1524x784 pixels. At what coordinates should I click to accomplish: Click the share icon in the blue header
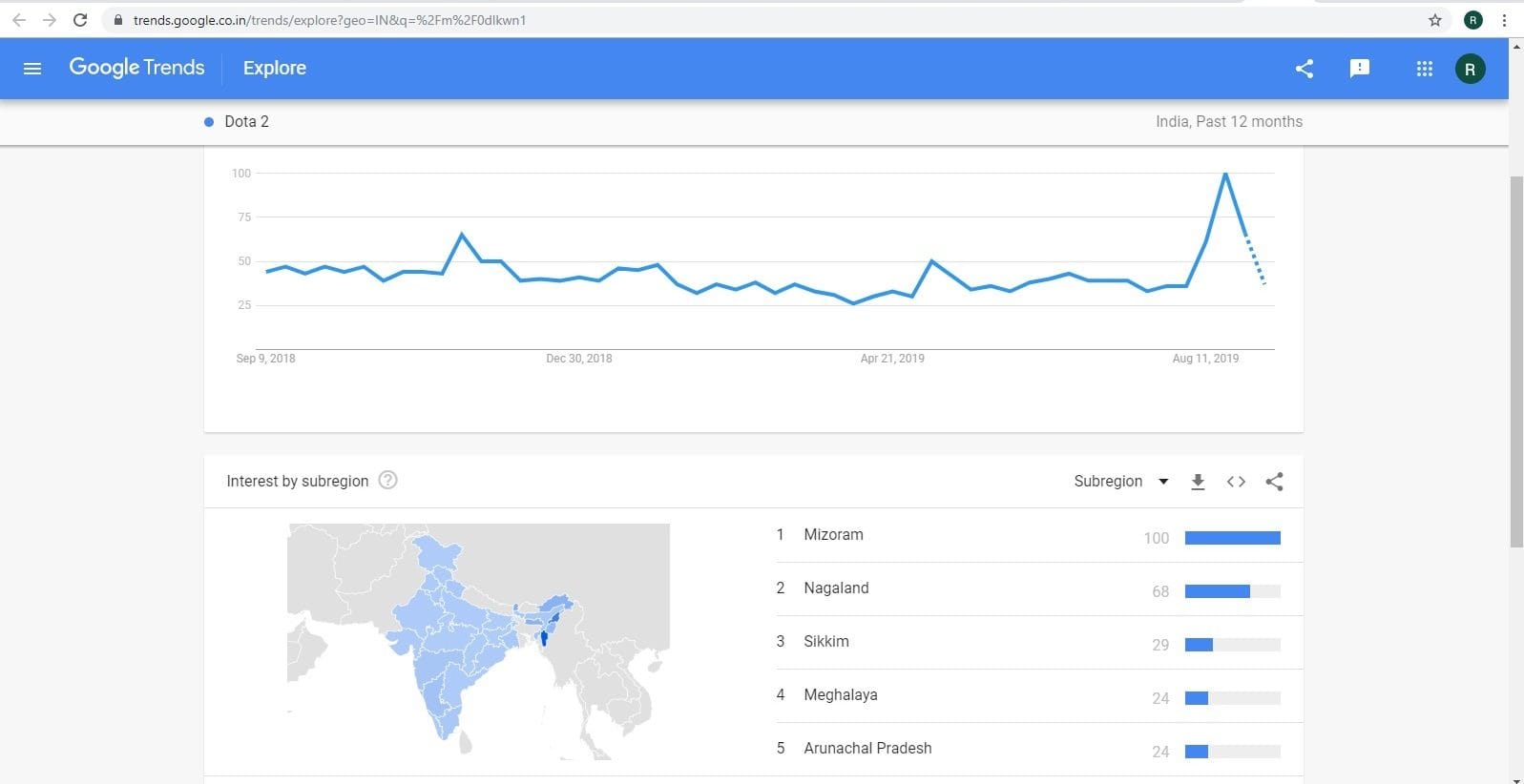point(1305,69)
